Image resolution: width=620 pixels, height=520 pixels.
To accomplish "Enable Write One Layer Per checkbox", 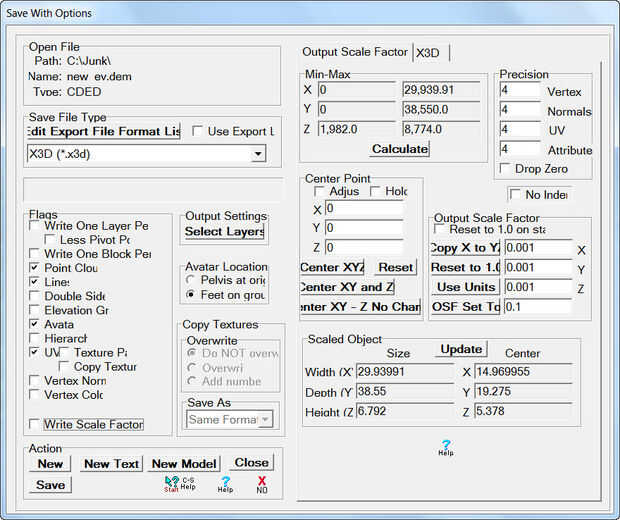I will coord(34,226).
